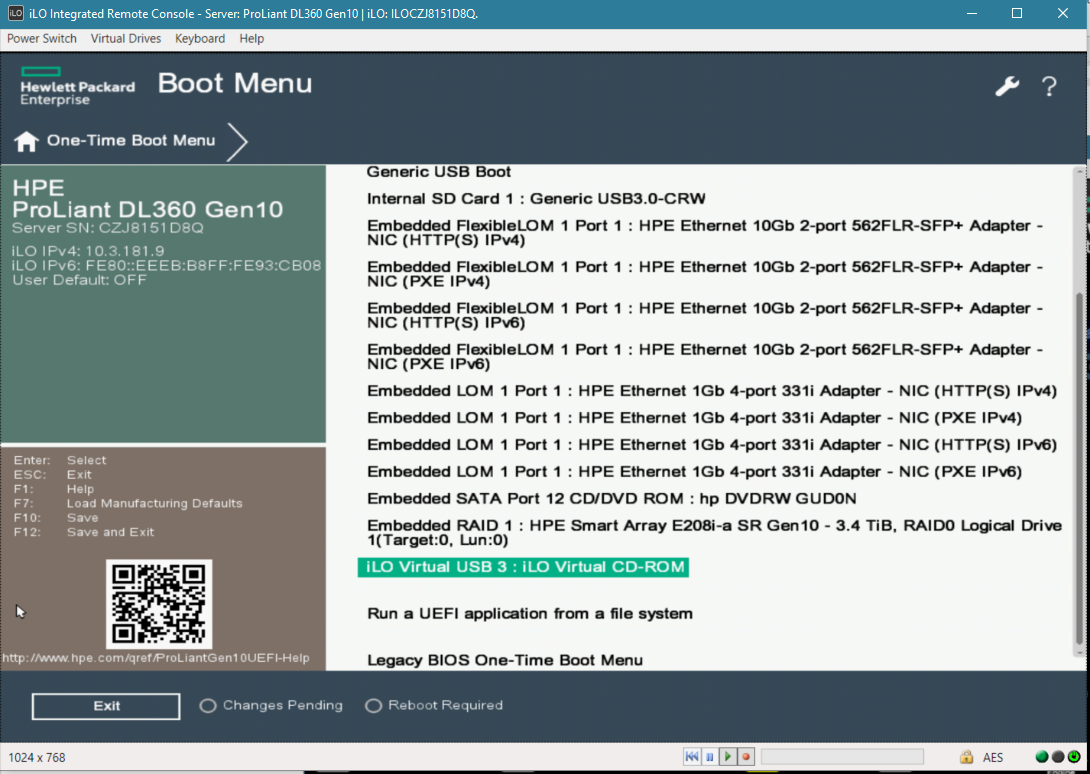Click the boot list vertical scrollbar
This screenshot has width=1090, height=774.
[x=1078, y=400]
